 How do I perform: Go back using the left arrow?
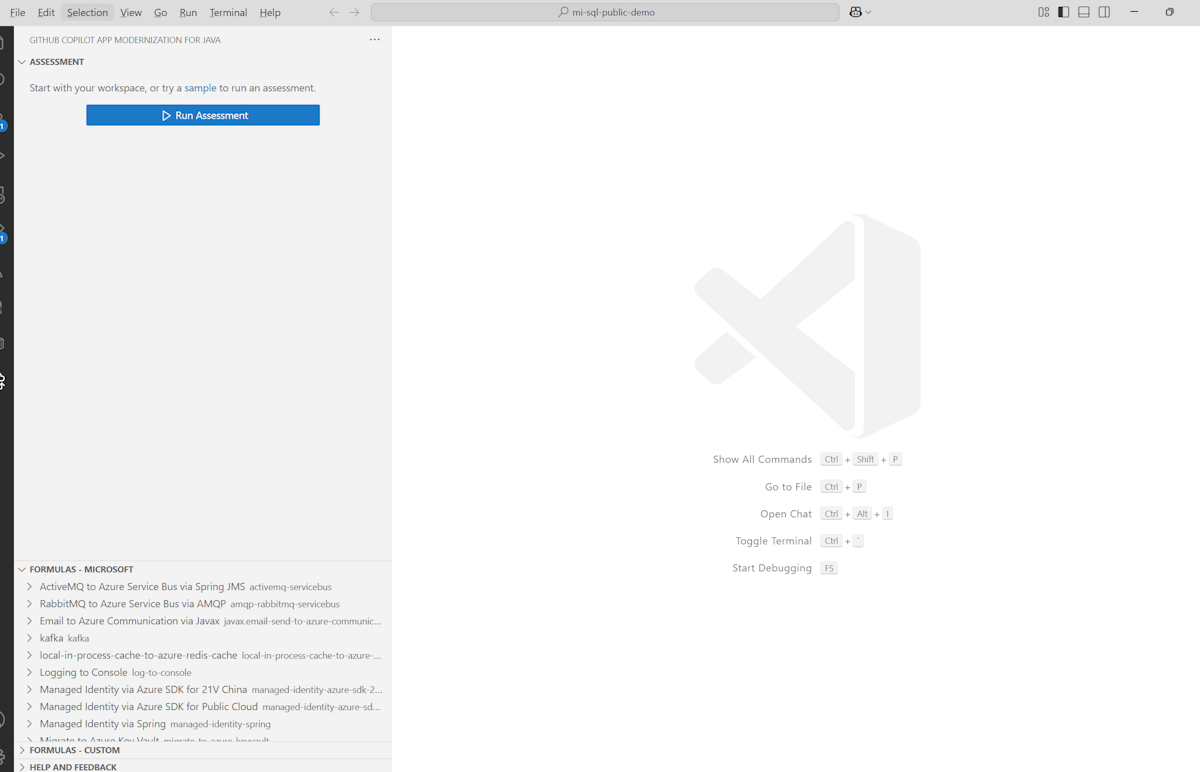tap(334, 12)
